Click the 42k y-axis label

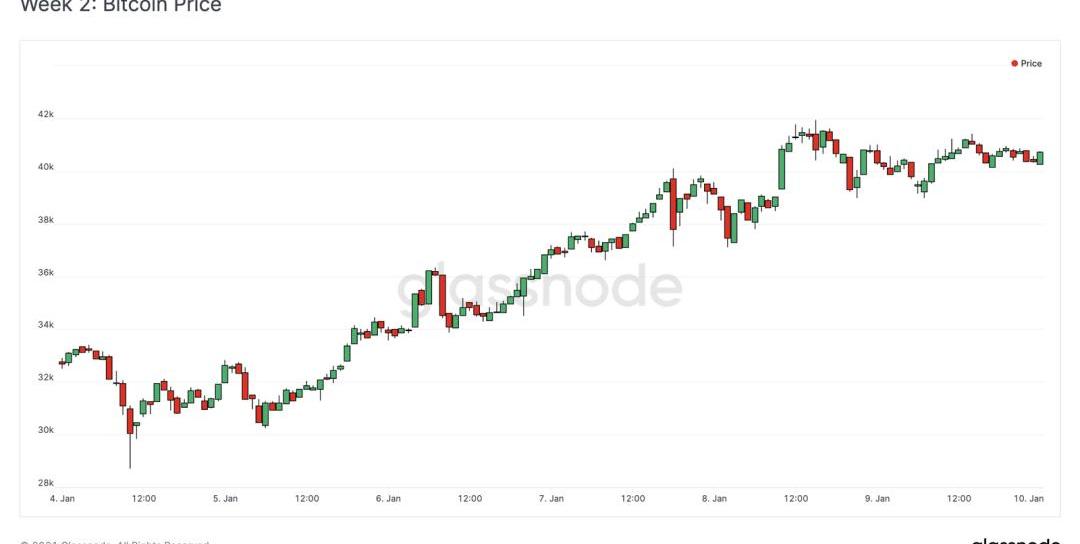45,115
